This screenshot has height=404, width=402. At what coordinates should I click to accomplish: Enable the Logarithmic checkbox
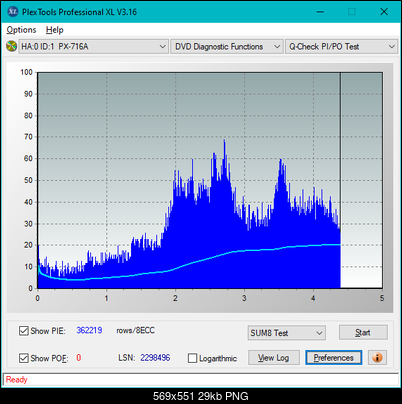[193, 358]
